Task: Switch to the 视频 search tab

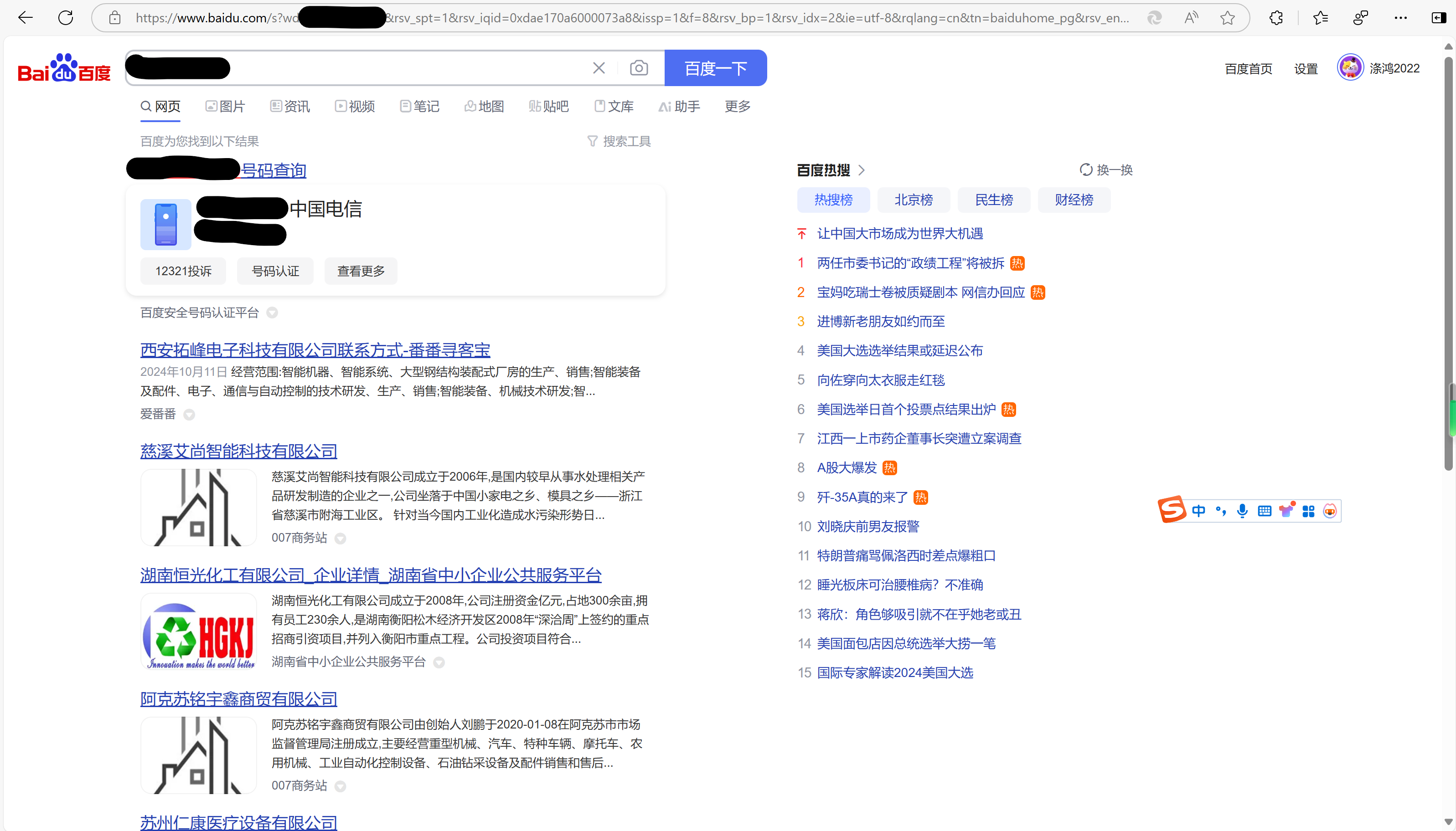Action: [x=355, y=106]
